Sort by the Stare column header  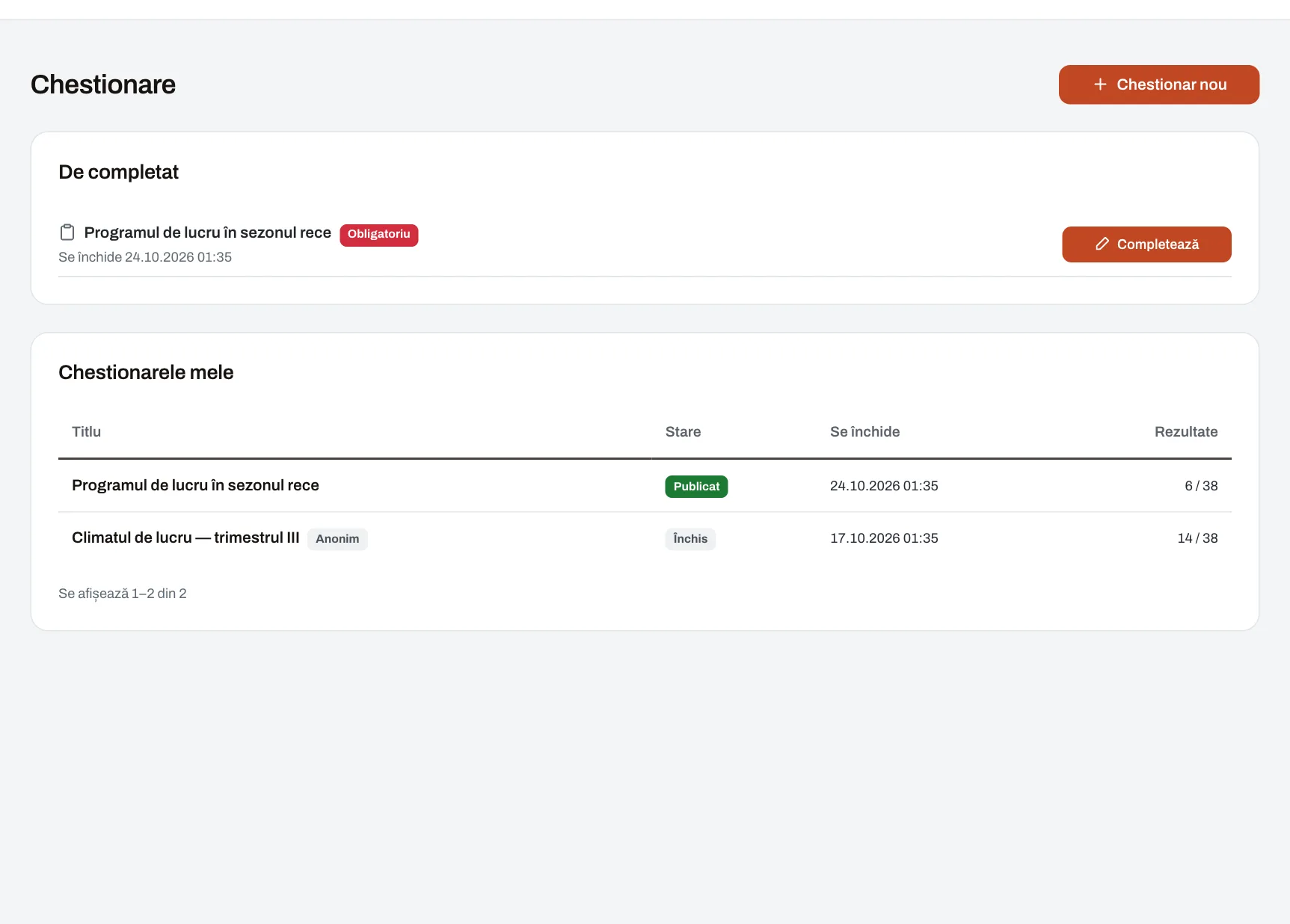pyautogui.click(x=683, y=432)
